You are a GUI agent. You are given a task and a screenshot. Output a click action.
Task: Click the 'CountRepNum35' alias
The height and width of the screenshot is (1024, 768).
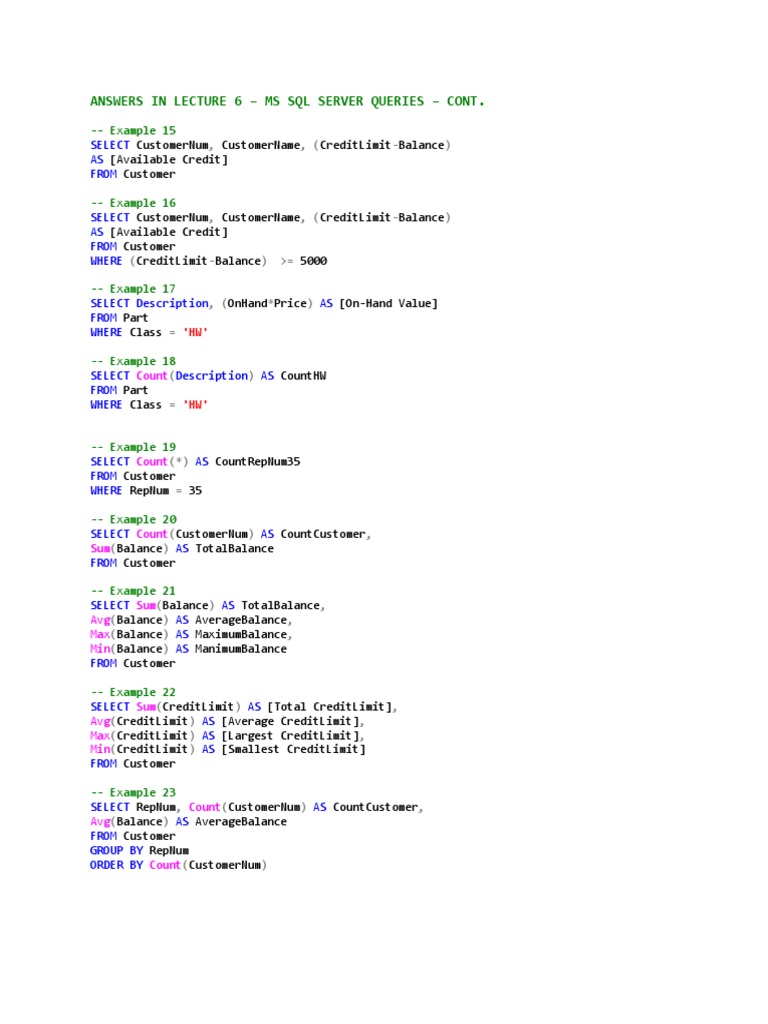[258, 462]
